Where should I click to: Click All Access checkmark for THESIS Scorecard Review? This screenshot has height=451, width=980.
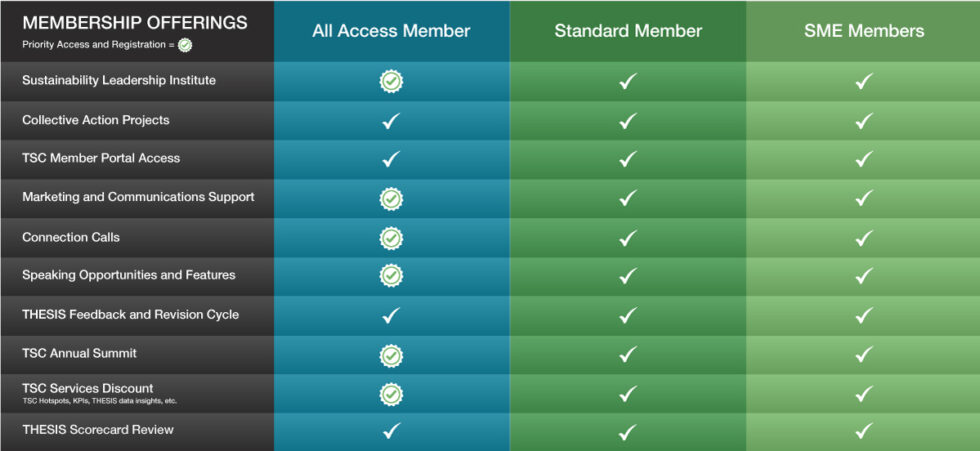coord(391,430)
